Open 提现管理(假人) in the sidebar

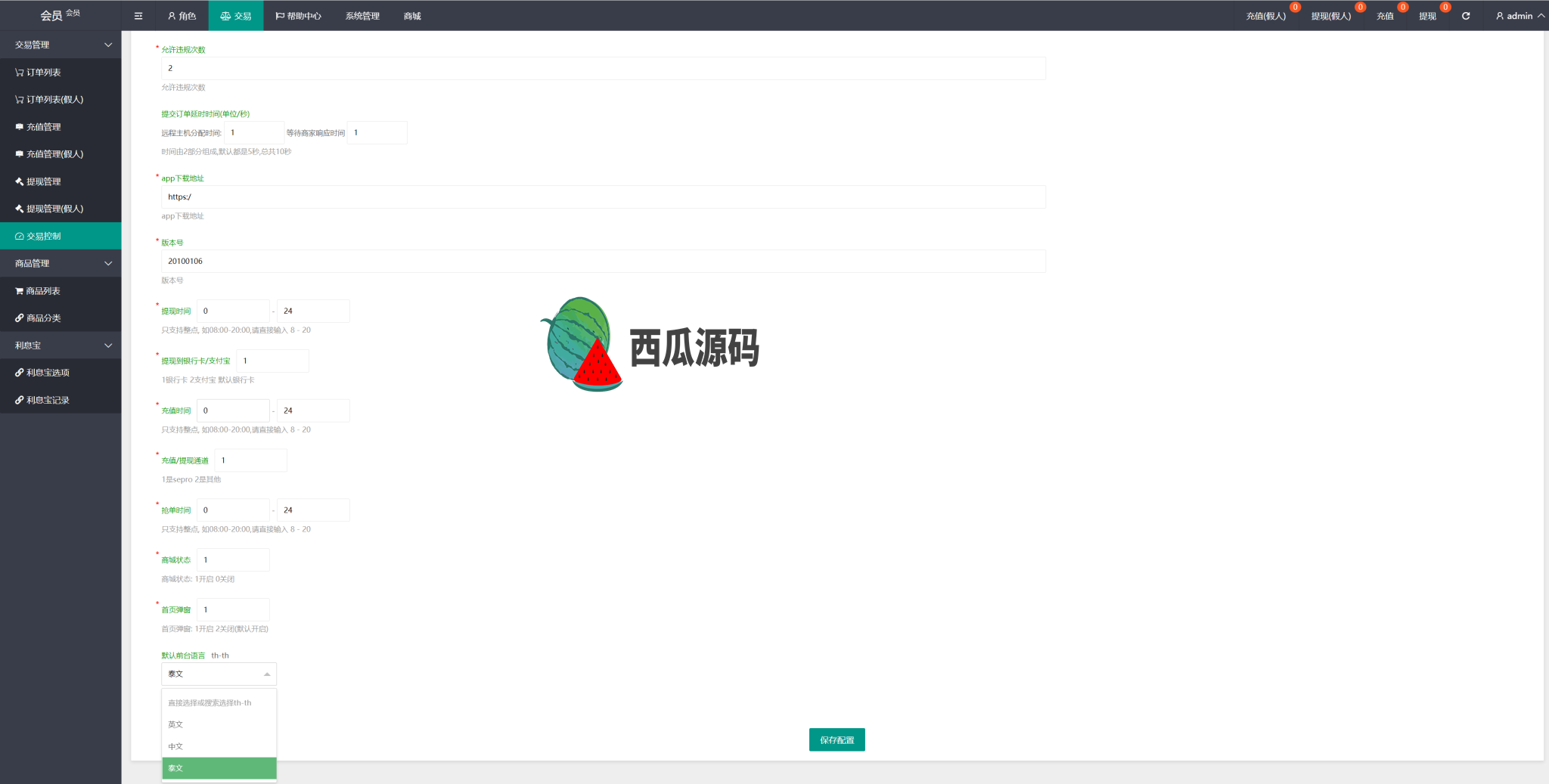coord(61,209)
